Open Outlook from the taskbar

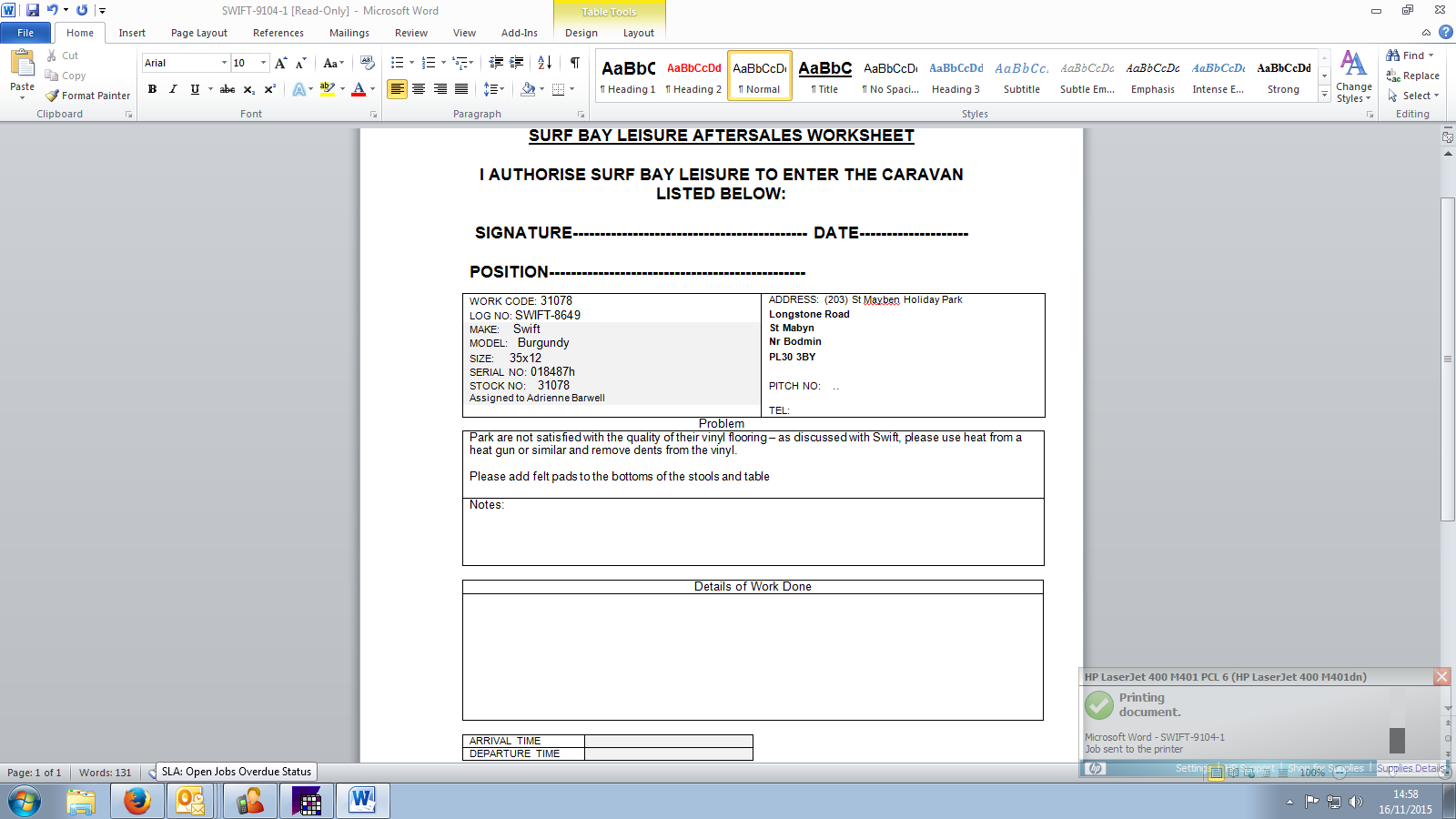[190, 801]
